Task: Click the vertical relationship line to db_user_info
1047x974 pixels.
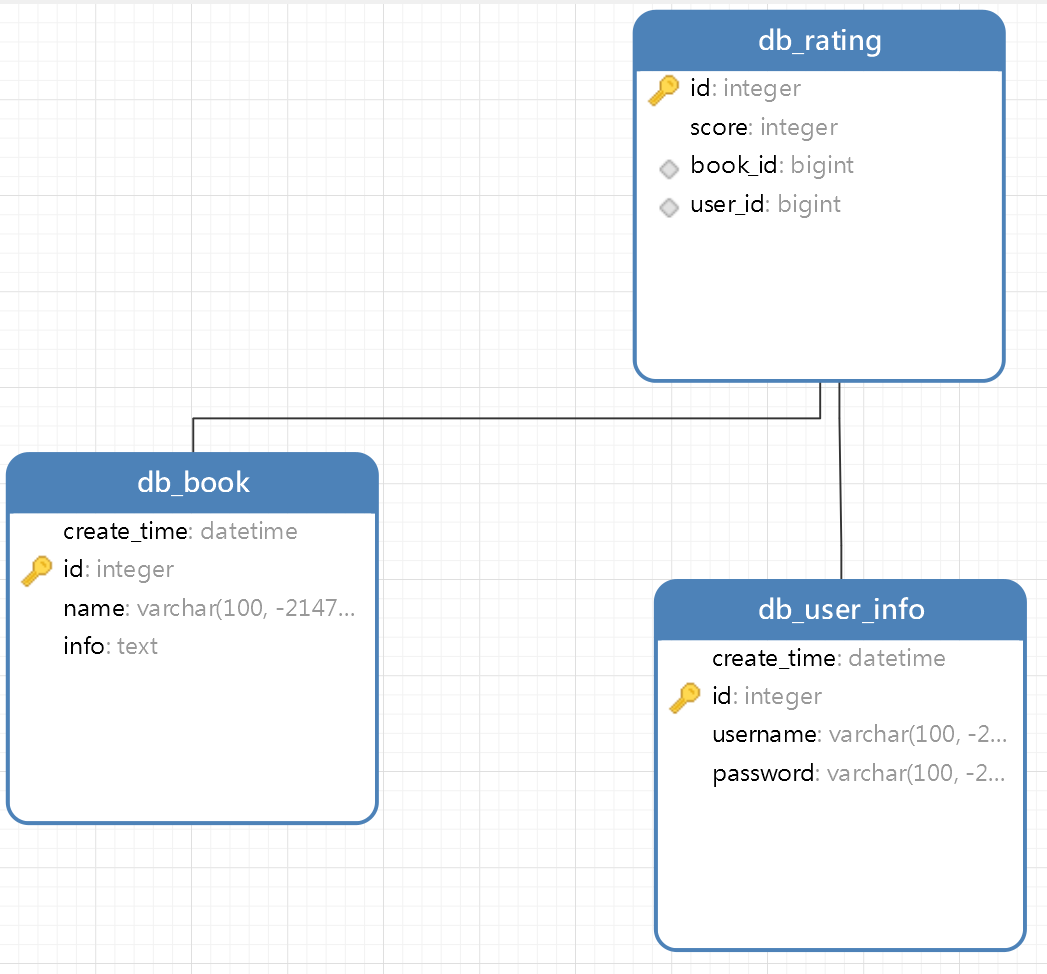Action: coord(840,481)
